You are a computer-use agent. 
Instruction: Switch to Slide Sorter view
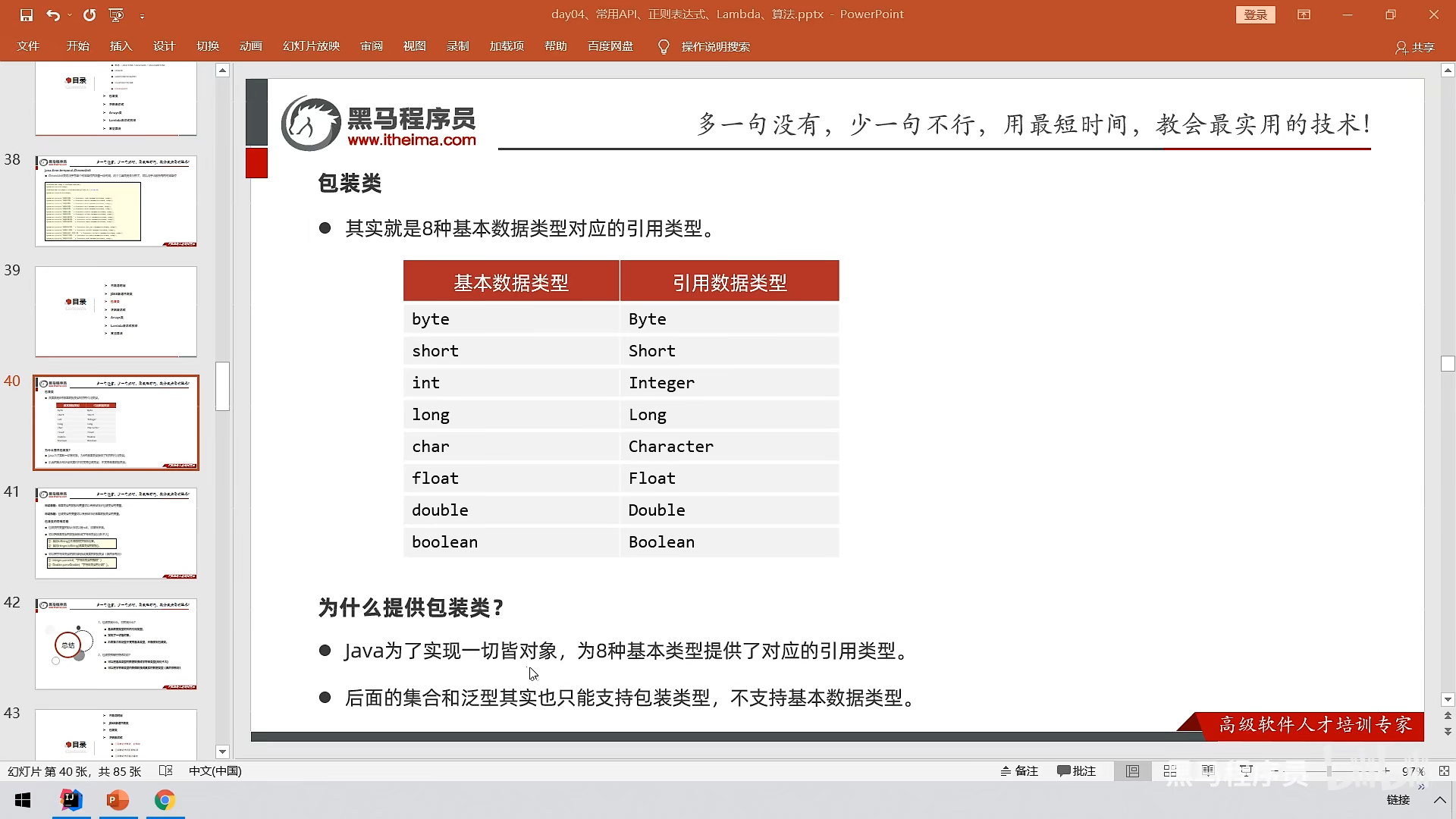(x=1170, y=770)
